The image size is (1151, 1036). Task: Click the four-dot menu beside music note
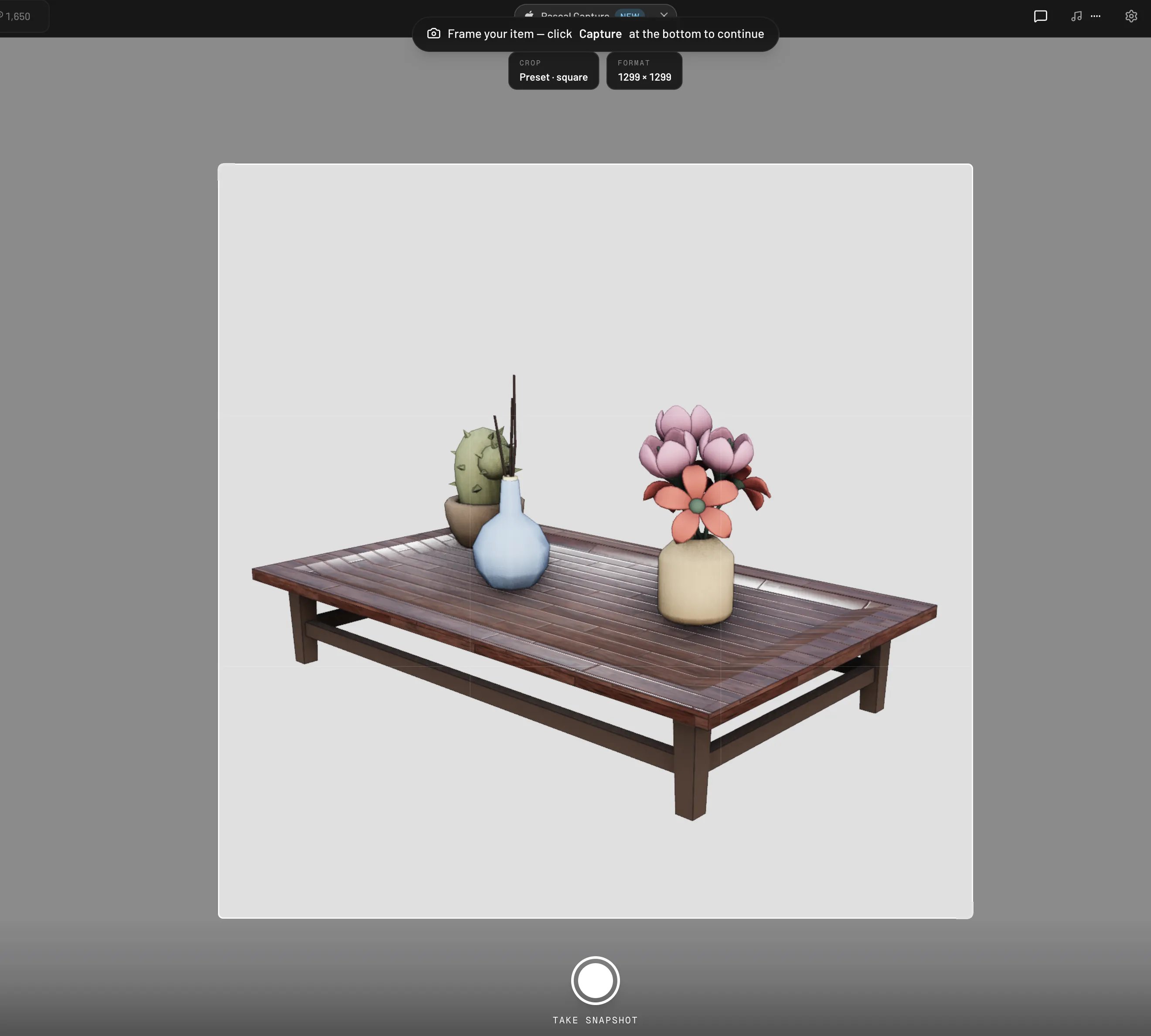point(1095,16)
